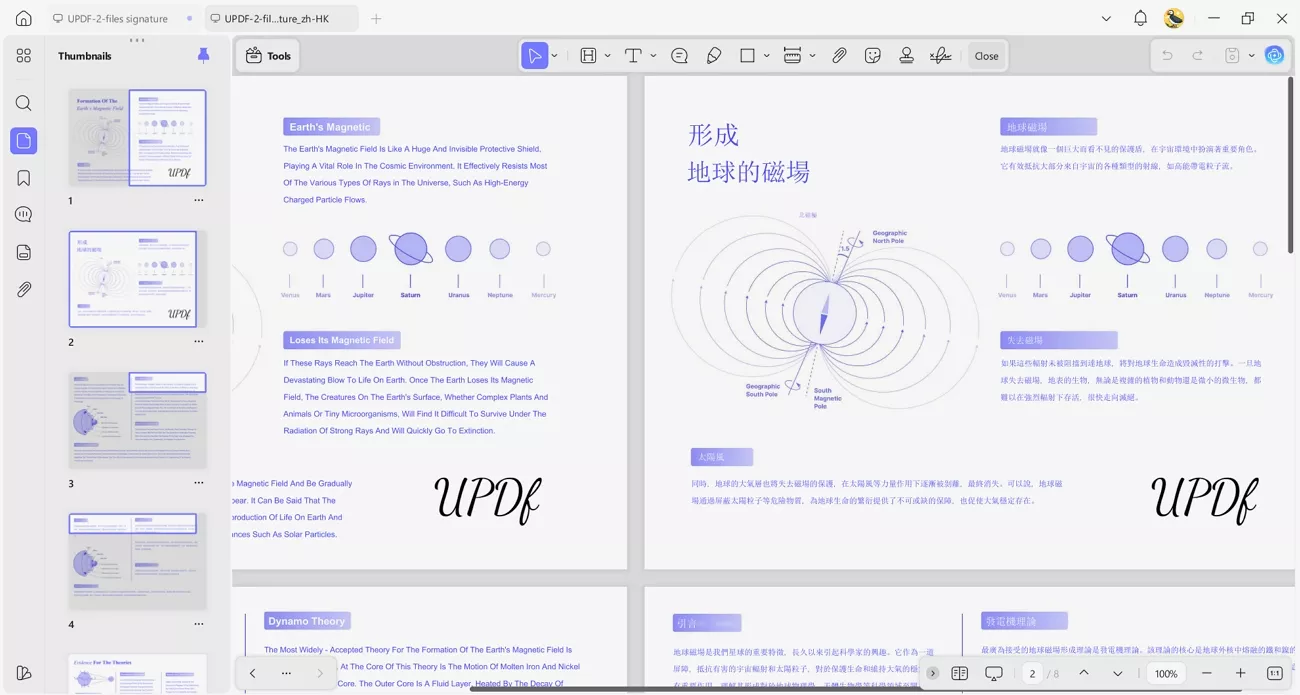Open the search panel in the sidebar
The width and height of the screenshot is (1300, 695).
pyautogui.click(x=23, y=103)
